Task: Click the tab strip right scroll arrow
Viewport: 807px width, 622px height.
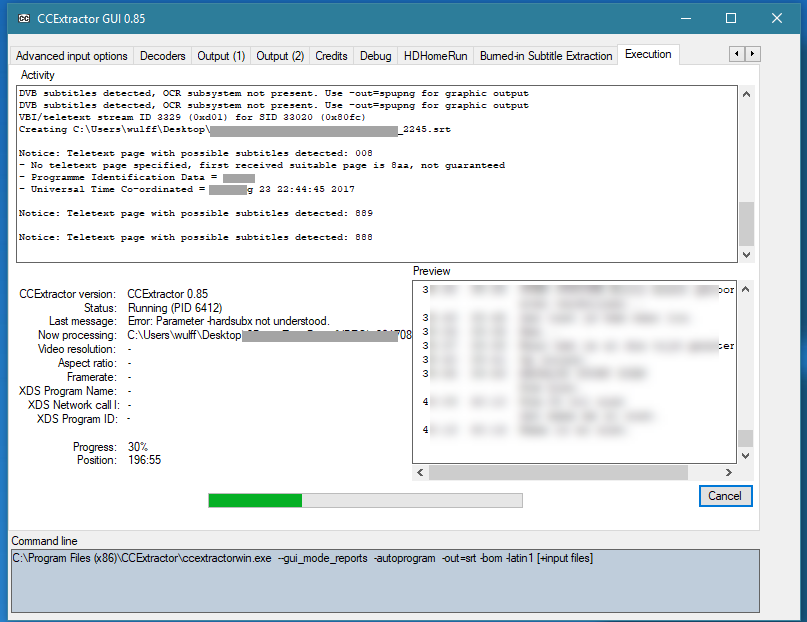Action: pos(752,54)
